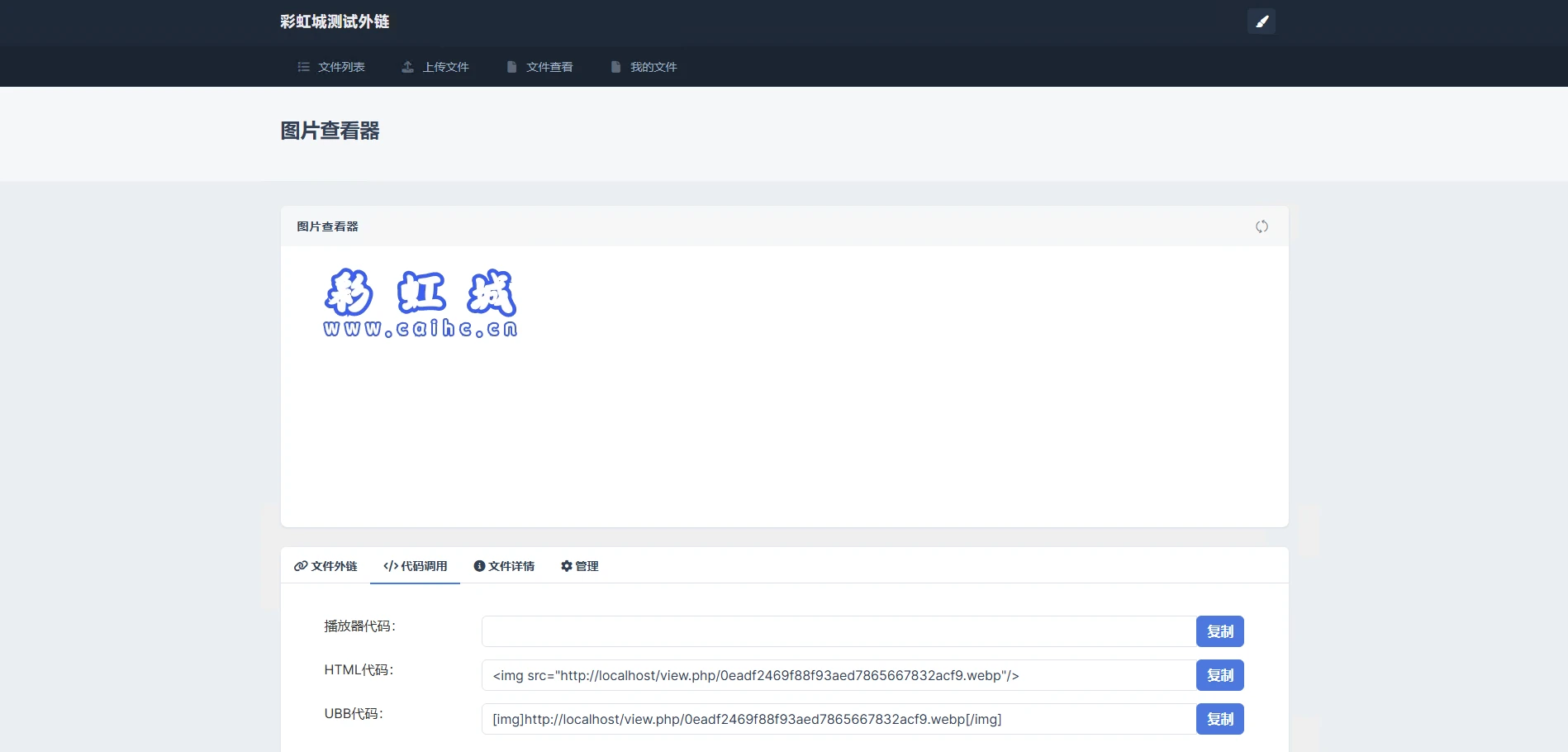
Task: Copy the UBB代码 with its 复制 button
Action: tap(1220, 719)
